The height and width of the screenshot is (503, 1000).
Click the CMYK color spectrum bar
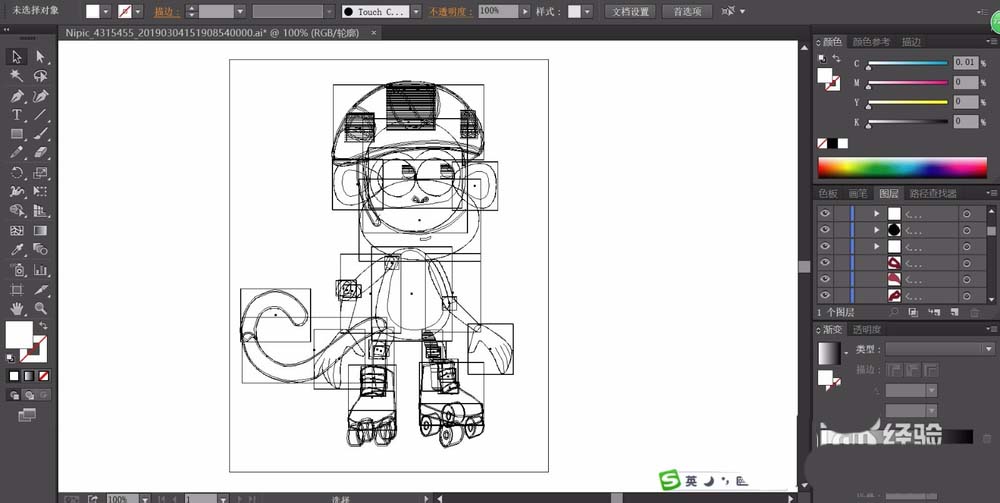coord(902,168)
